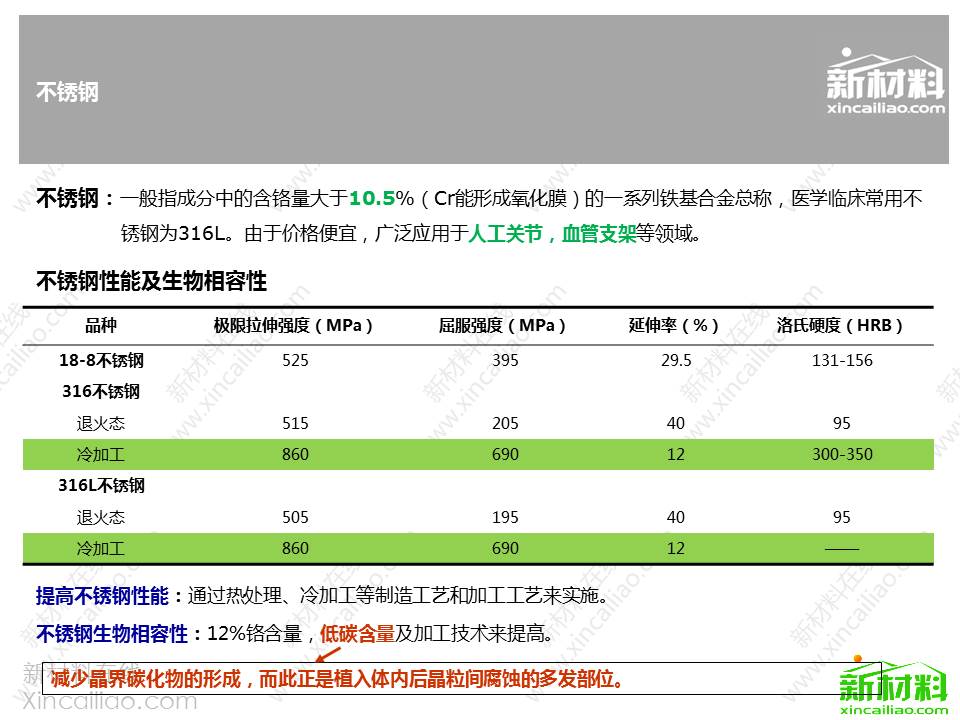Viewport: 960px width, 720px height.
Task: Click the green 新材料 logo at the bottom right
Action: tap(894, 685)
